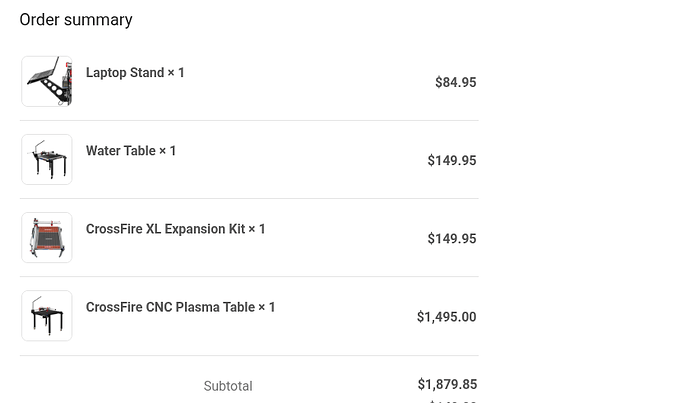Select the Expansion Kit $149.95 price
Screen dimensions: 690x403
pos(451,239)
